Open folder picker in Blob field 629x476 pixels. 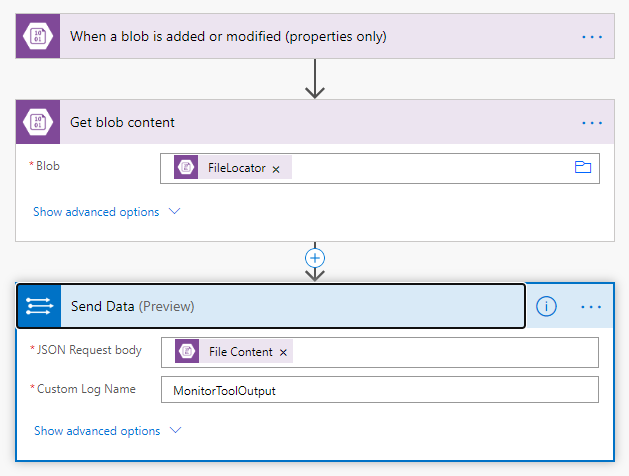tap(582, 167)
